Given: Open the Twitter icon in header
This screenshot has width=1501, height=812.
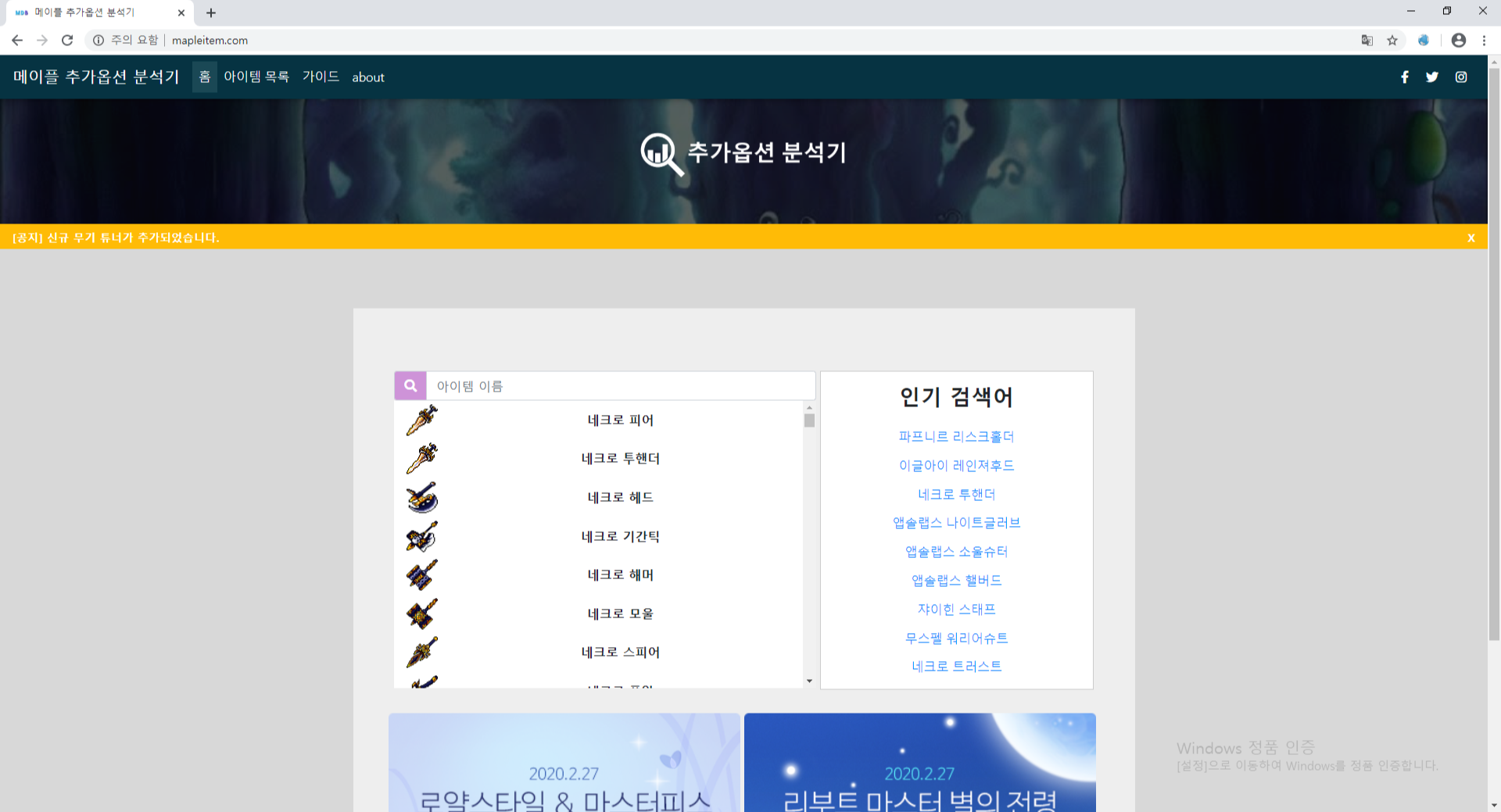Looking at the screenshot, I should pyautogui.click(x=1432, y=77).
